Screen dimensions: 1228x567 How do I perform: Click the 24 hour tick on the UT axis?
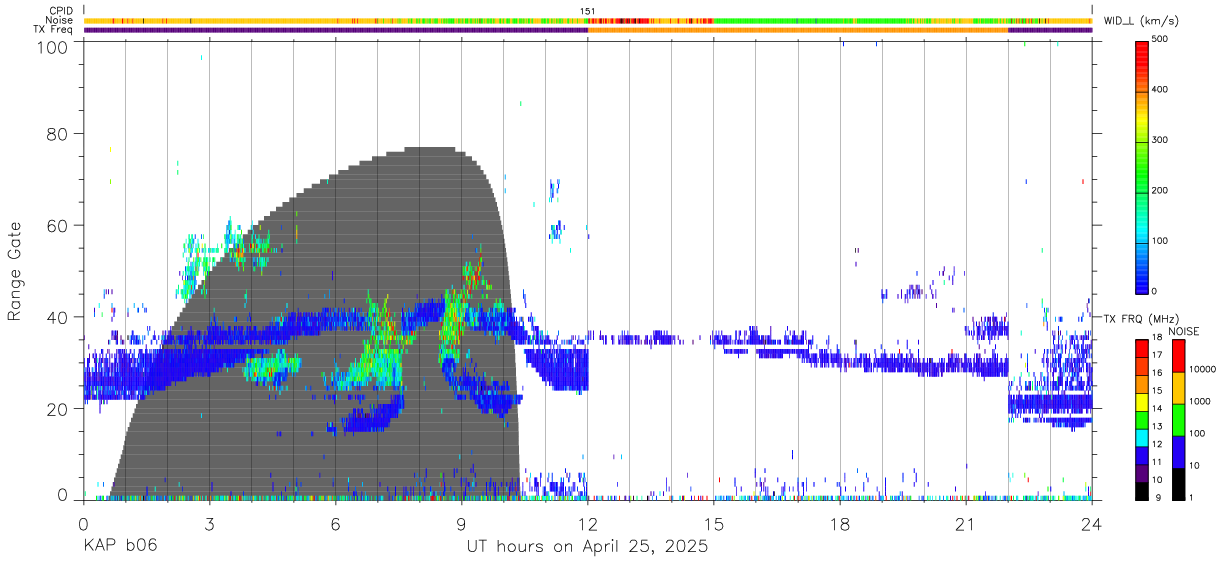click(1091, 524)
